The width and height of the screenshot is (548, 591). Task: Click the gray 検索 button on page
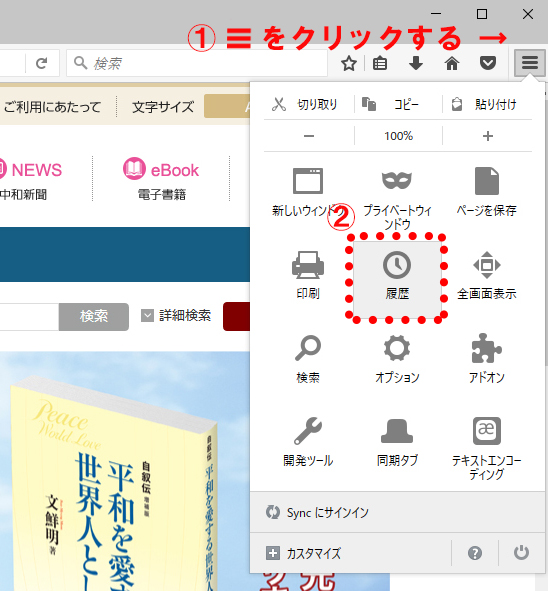(94, 317)
